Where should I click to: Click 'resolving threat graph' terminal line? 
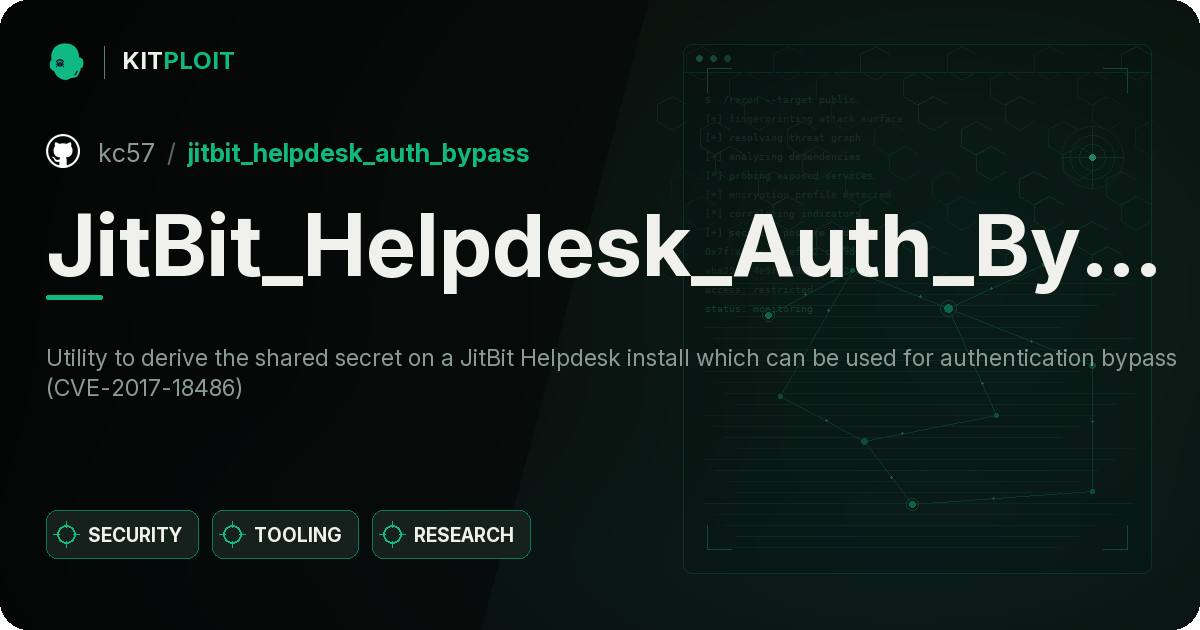tap(783, 138)
